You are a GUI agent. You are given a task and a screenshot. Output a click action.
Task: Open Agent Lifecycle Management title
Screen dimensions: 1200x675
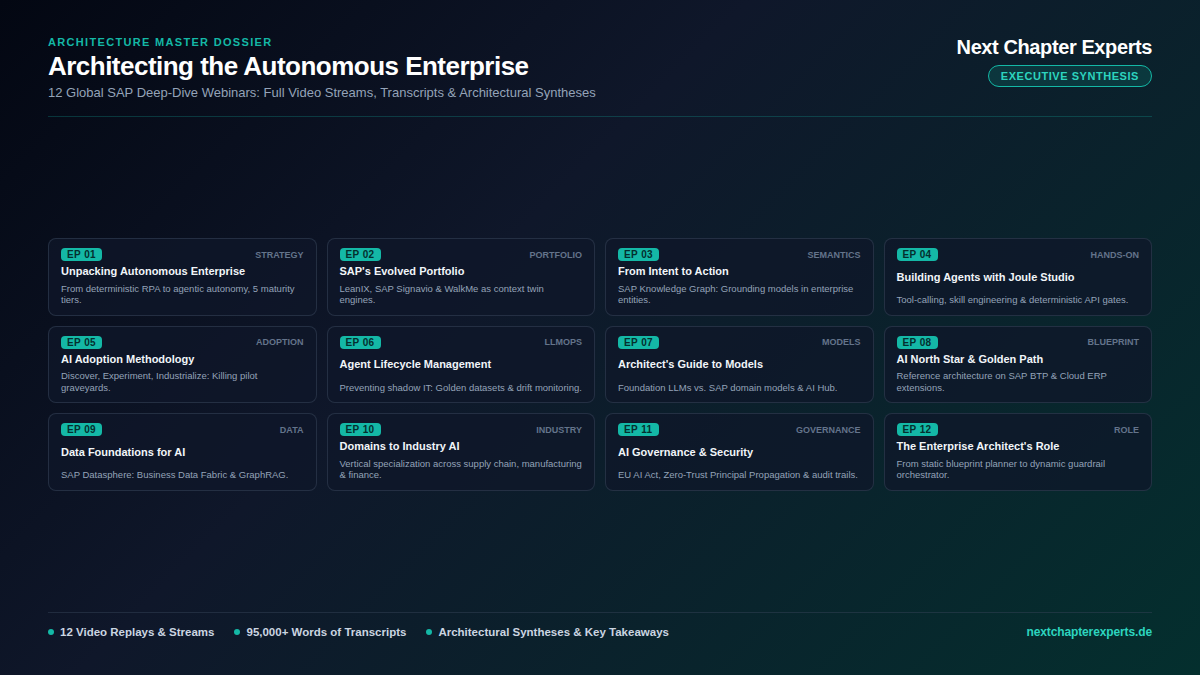pos(415,364)
